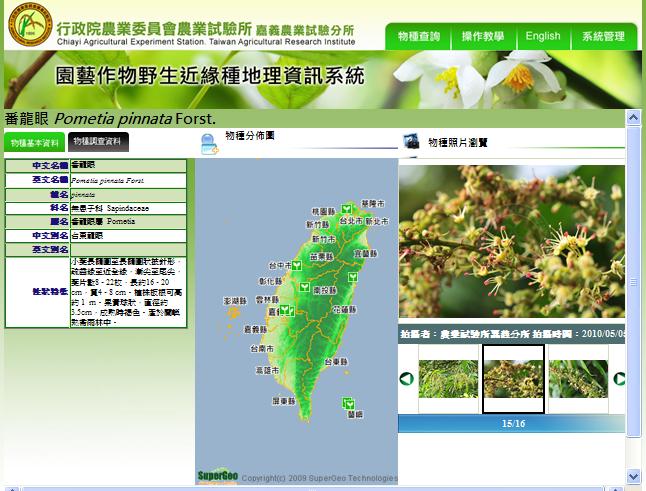
Task: Open the 操作教學 menu
Action: 482,37
